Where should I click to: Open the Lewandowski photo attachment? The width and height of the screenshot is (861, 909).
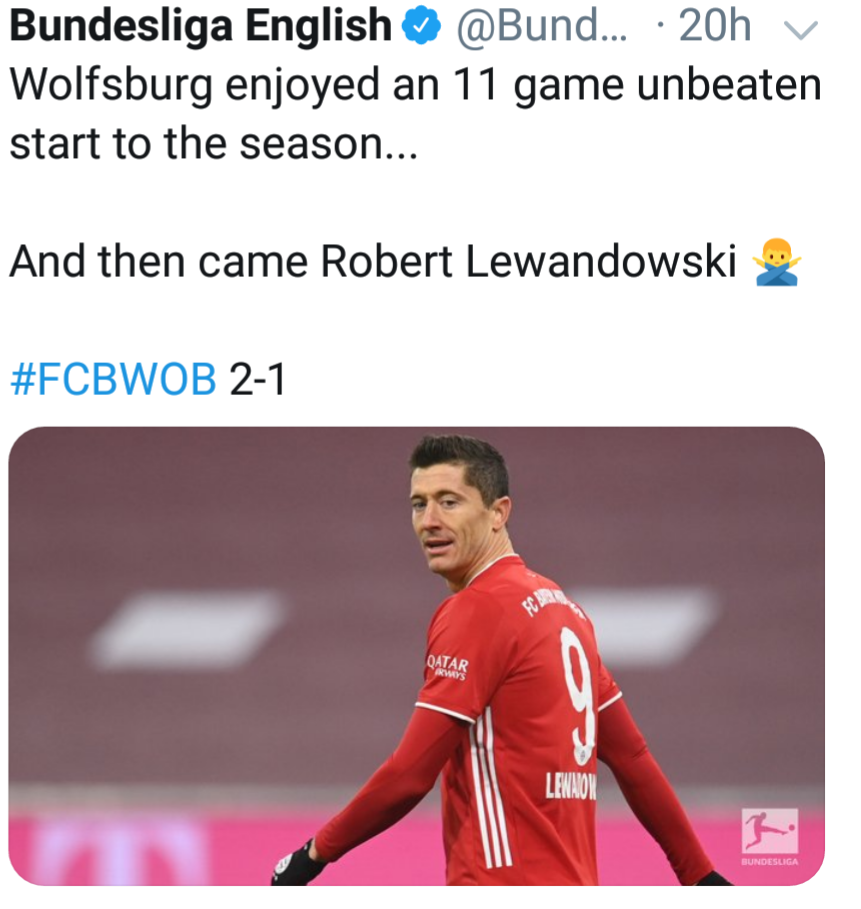click(x=416, y=656)
